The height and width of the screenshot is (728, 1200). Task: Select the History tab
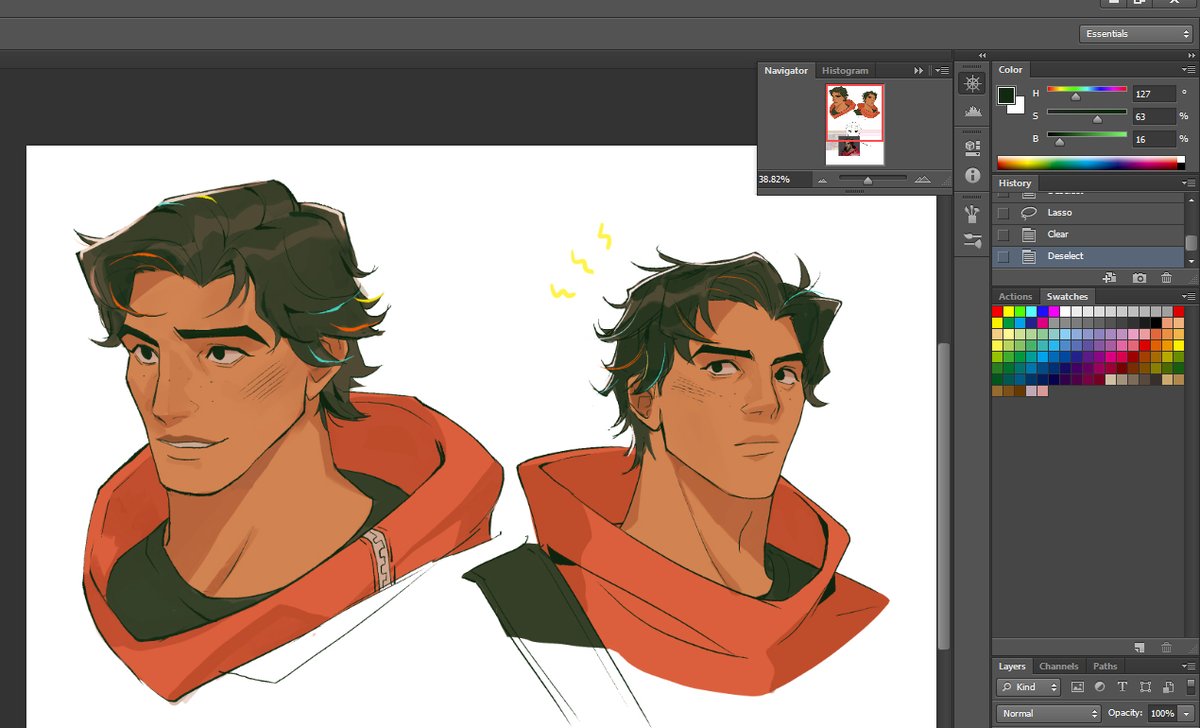coord(1014,183)
